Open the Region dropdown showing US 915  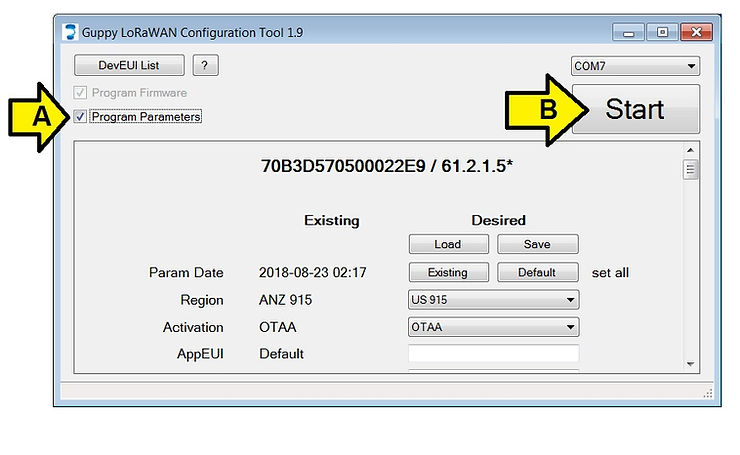[x=494, y=300]
